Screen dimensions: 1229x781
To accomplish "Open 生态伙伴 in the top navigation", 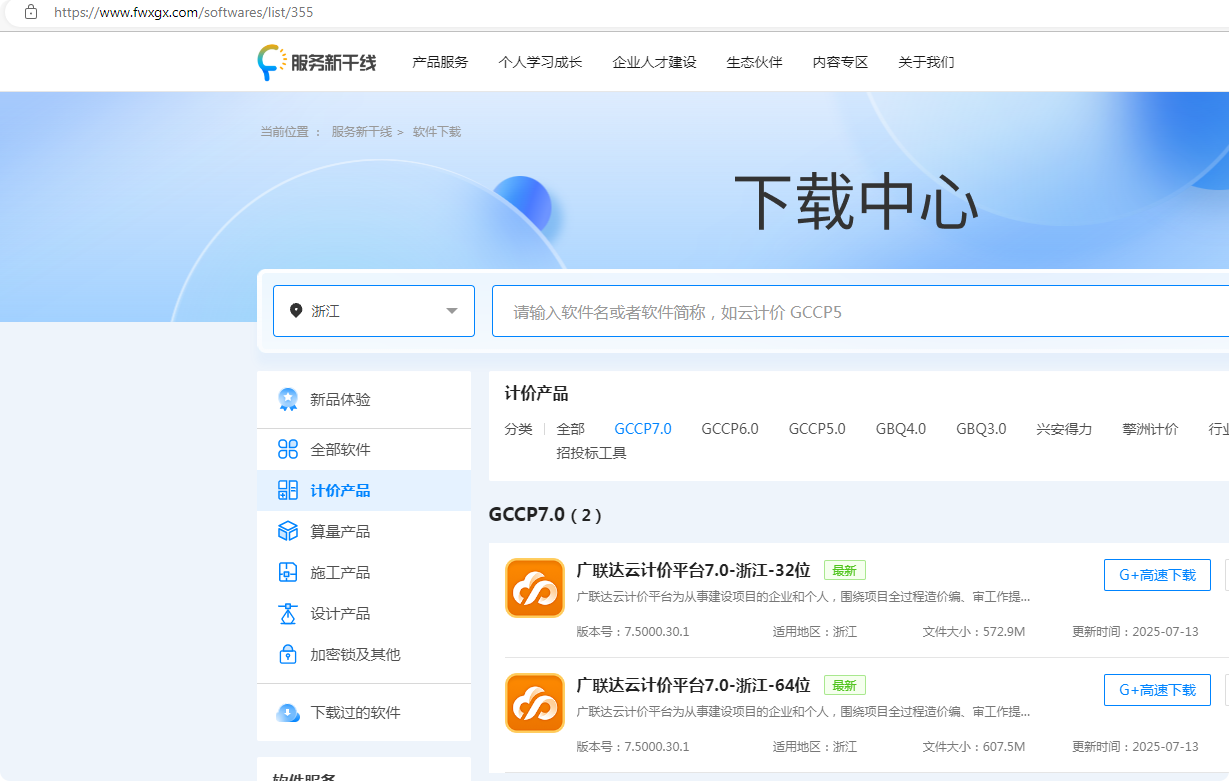I will pos(754,62).
